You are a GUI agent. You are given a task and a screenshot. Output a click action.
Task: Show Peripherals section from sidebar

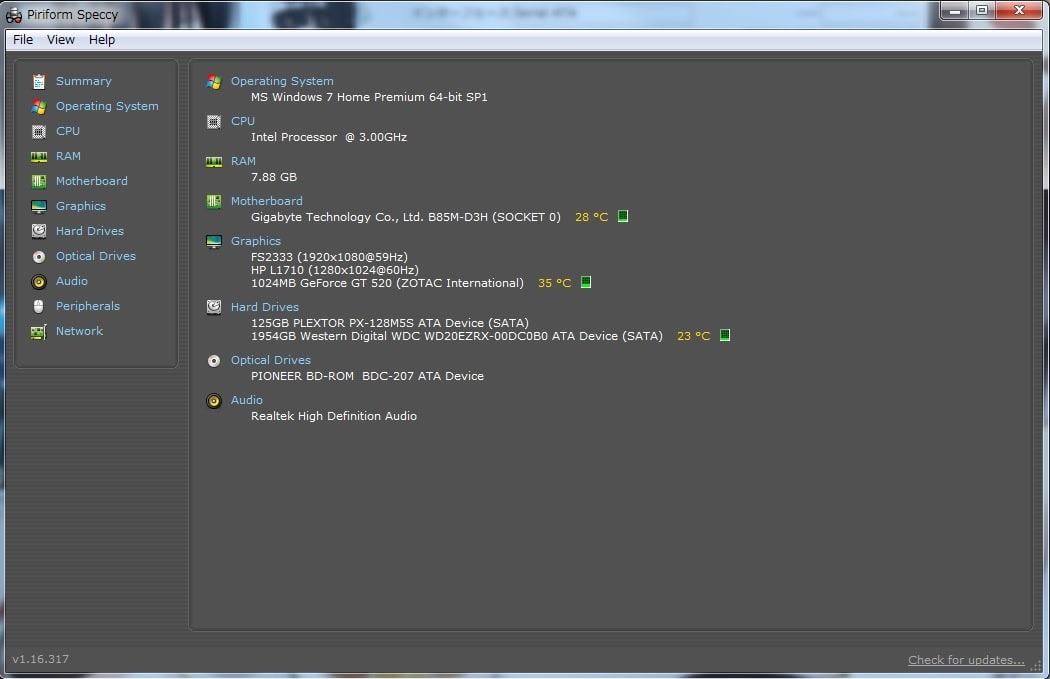point(88,306)
